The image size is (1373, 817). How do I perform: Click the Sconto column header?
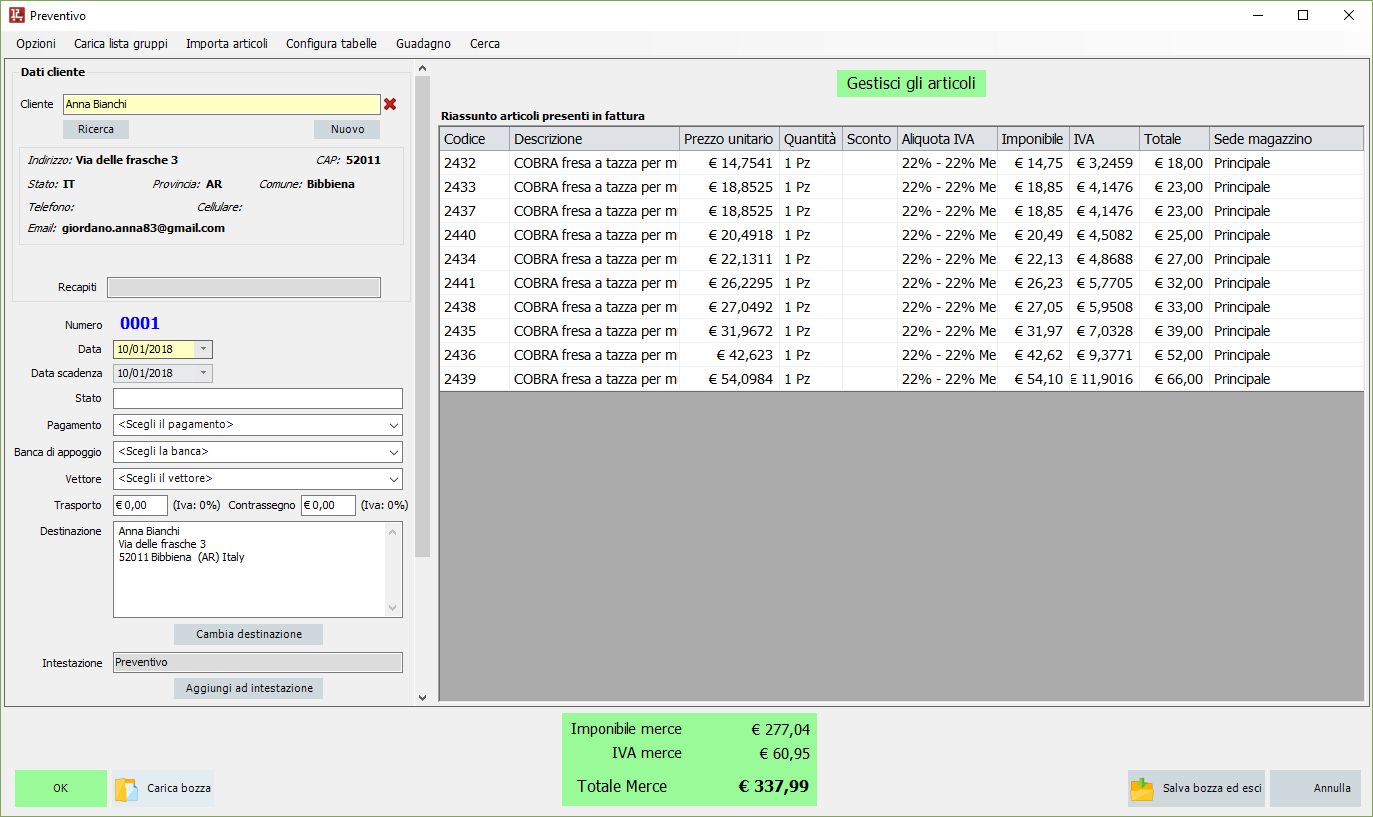pyautogui.click(x=870, y=139)
